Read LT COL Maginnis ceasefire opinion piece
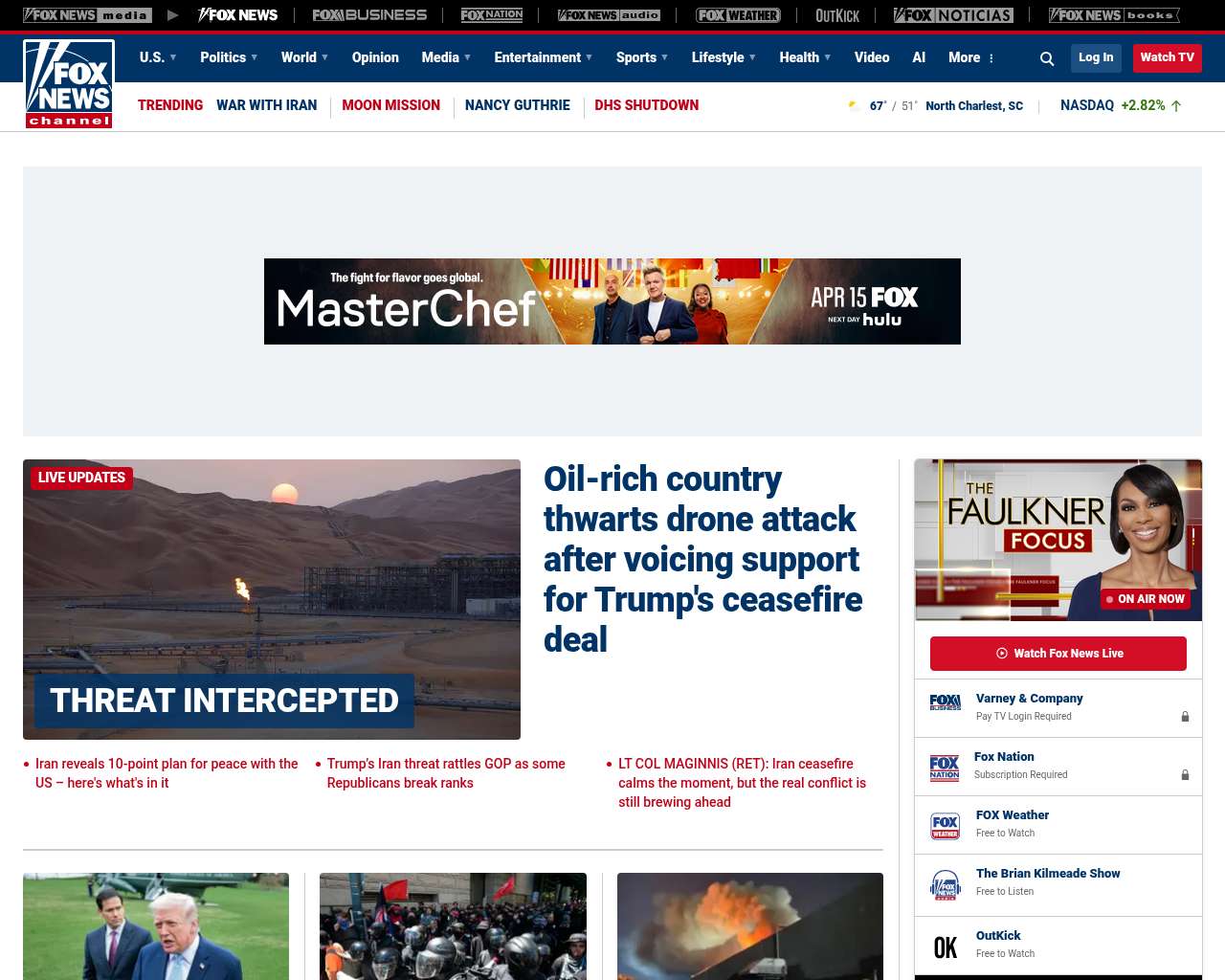 743,783
